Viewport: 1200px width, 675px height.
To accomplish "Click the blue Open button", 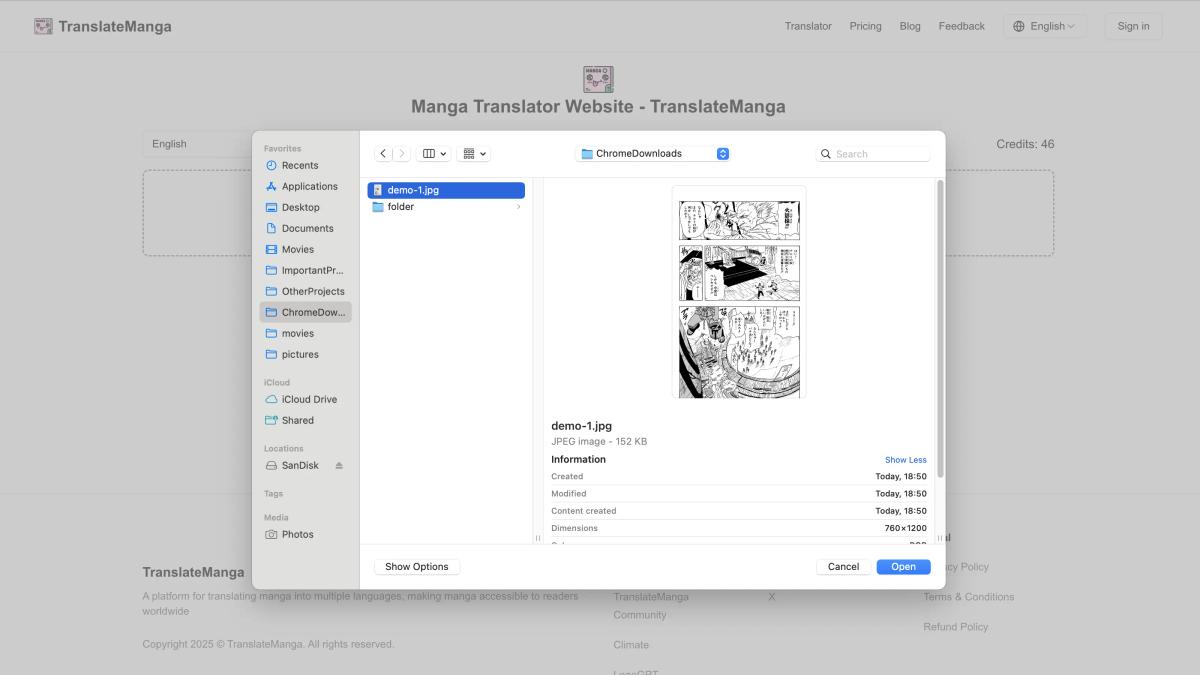I will [903, 567].
